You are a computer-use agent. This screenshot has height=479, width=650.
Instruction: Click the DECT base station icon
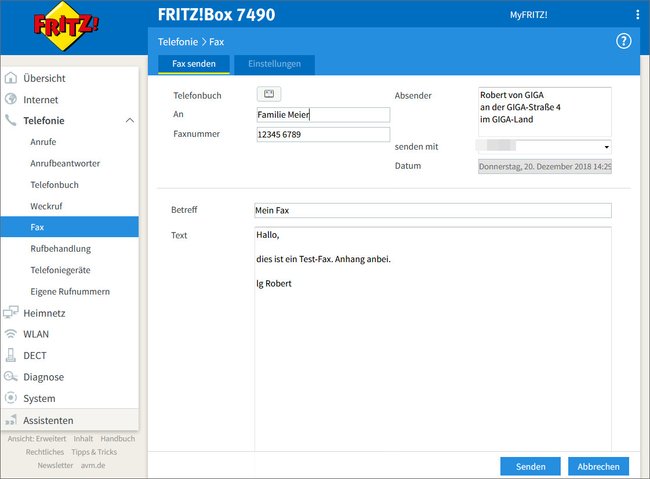pos(11,355)
